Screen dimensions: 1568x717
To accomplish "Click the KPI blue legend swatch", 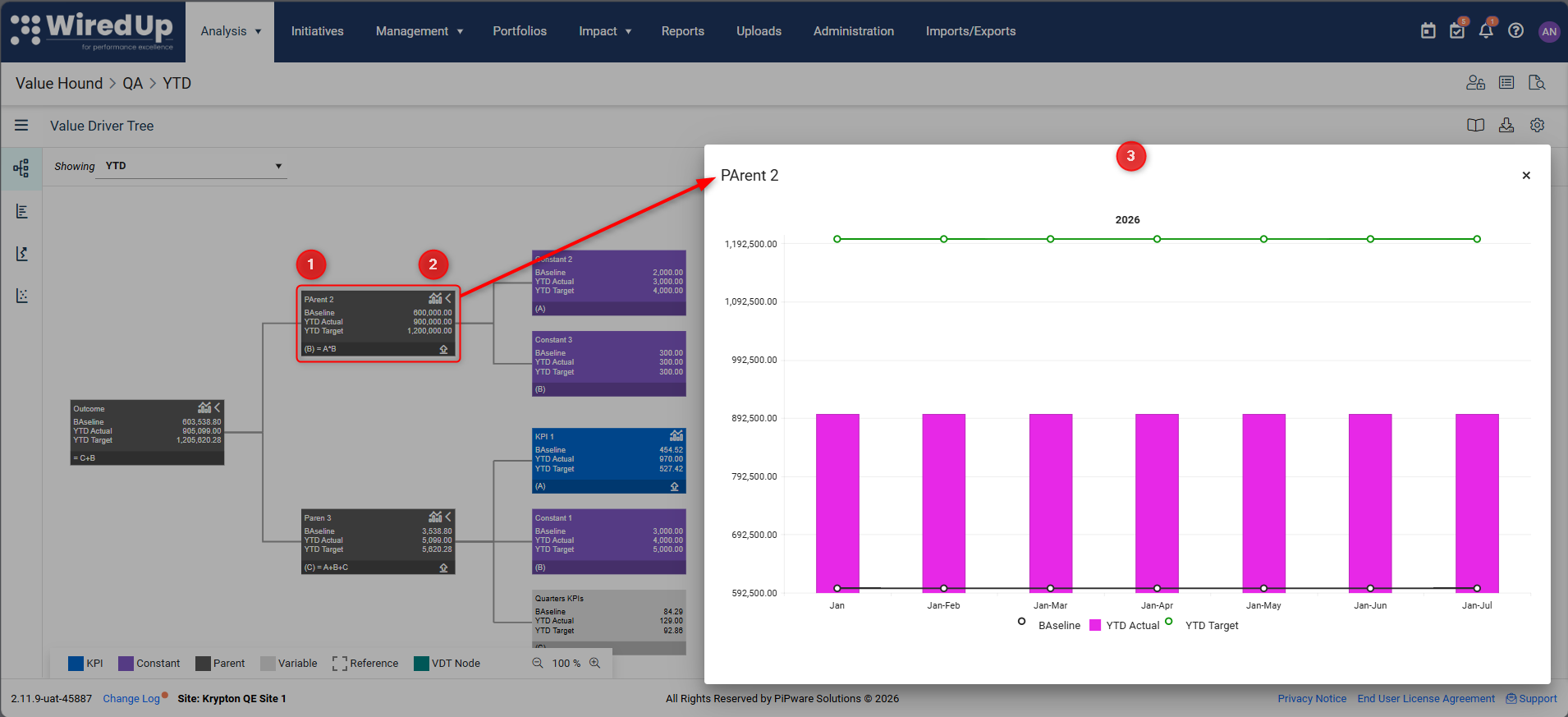I will pos(76,664).
